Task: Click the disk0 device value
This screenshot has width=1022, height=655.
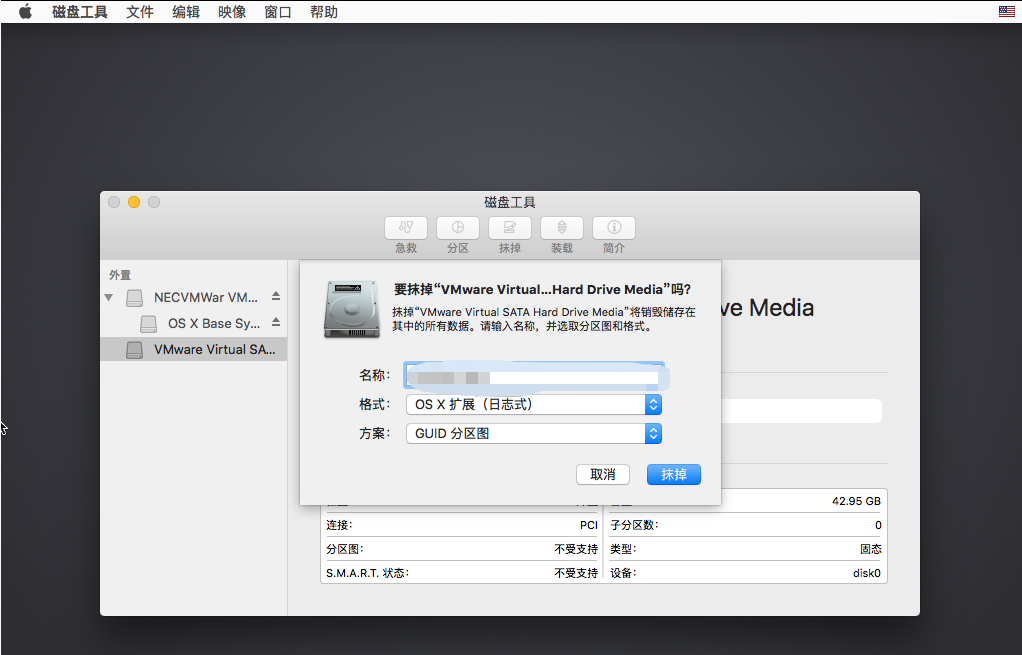Action: tap(866, 574)
